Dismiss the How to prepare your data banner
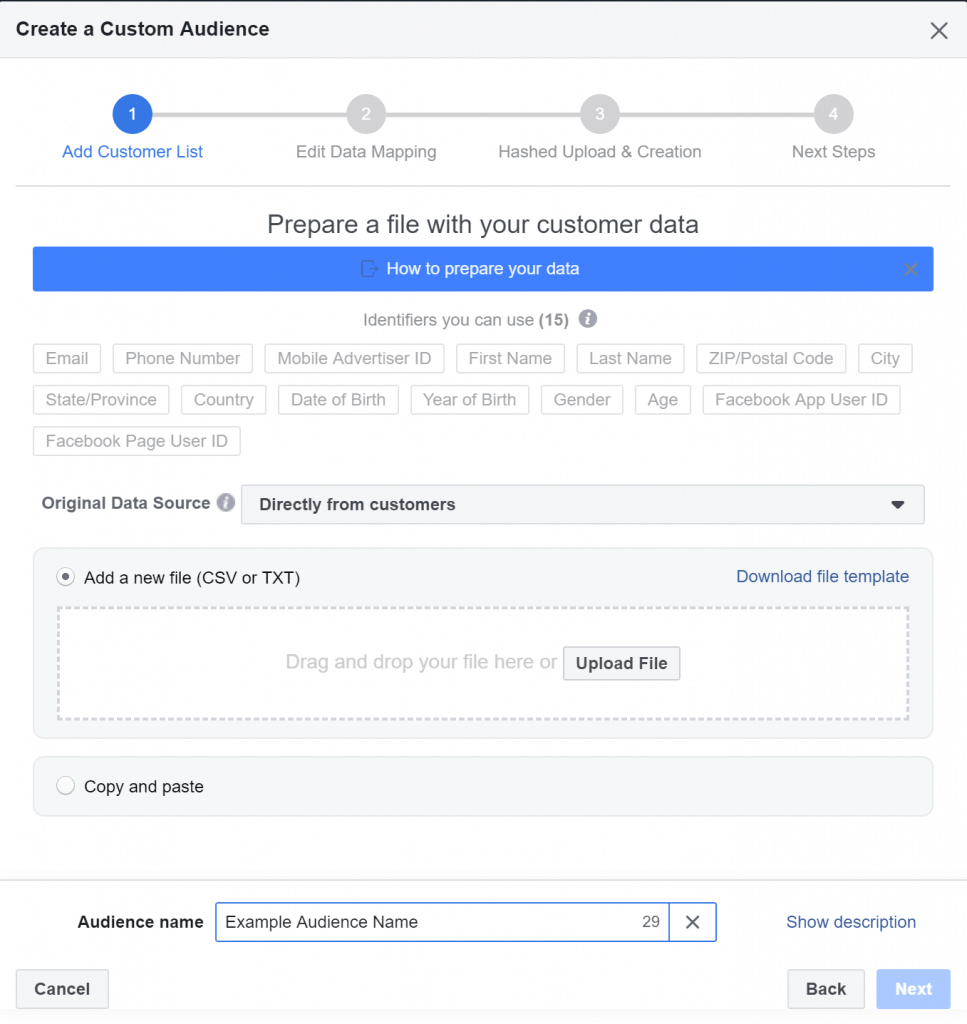The image size is (967, 1024). click(x=910, y=269)
